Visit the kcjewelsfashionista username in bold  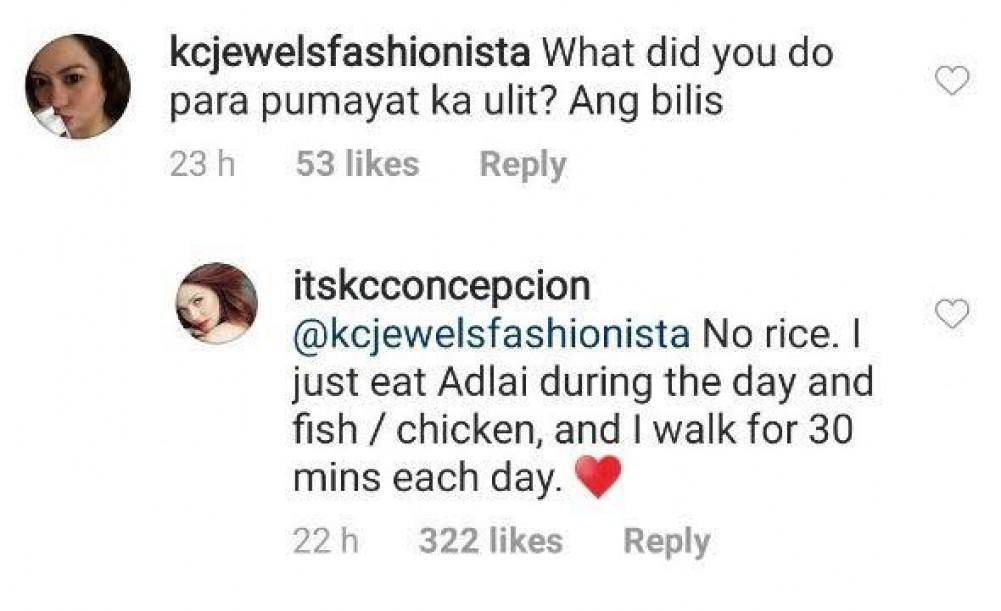[344, 53]
